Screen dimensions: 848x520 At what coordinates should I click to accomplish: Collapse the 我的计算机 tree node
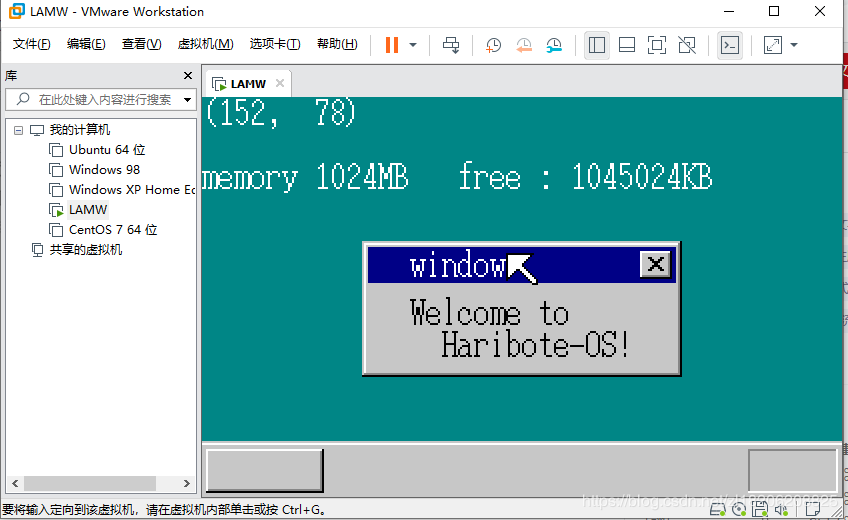tap(18, 130)
